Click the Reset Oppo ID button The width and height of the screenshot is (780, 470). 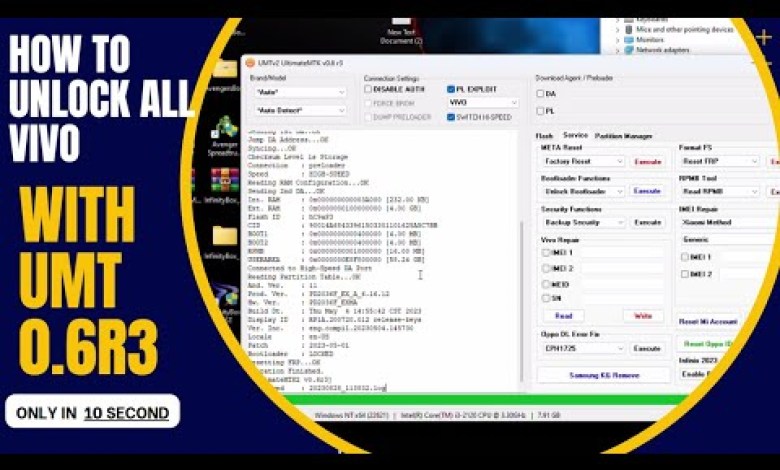tap(706, 344)
